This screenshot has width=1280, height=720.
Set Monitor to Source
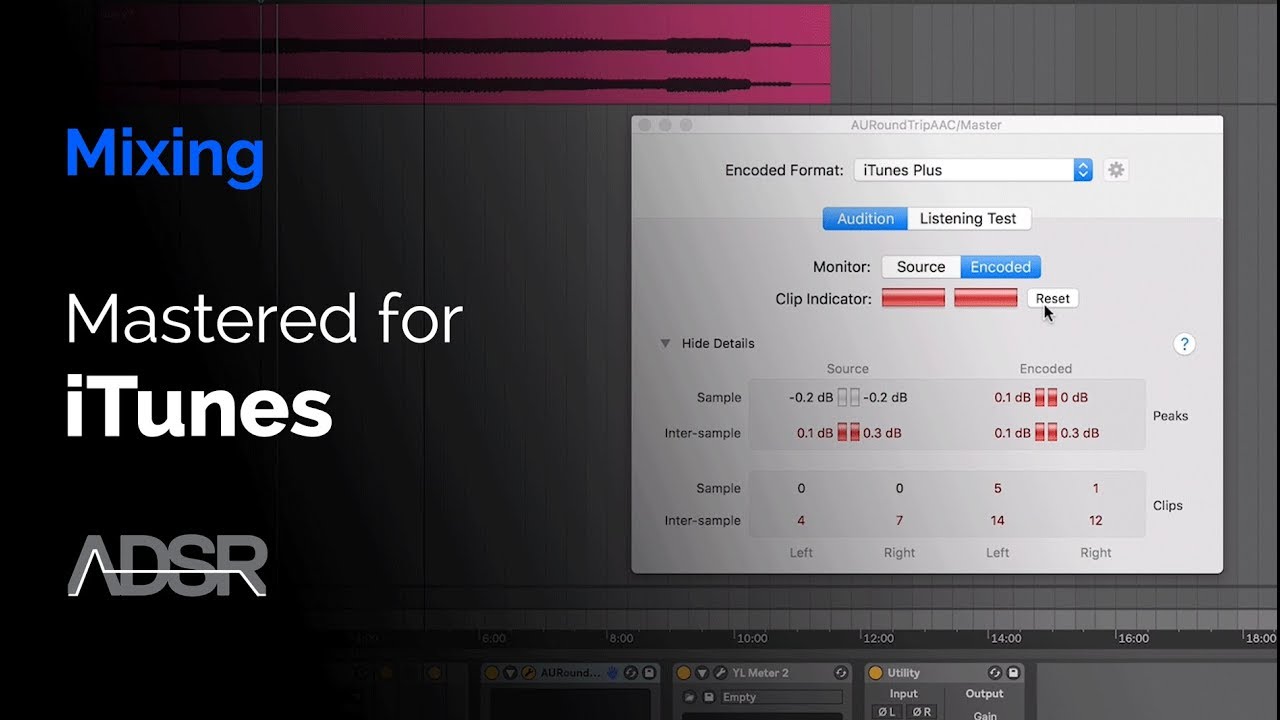click(x=921, y=267)
